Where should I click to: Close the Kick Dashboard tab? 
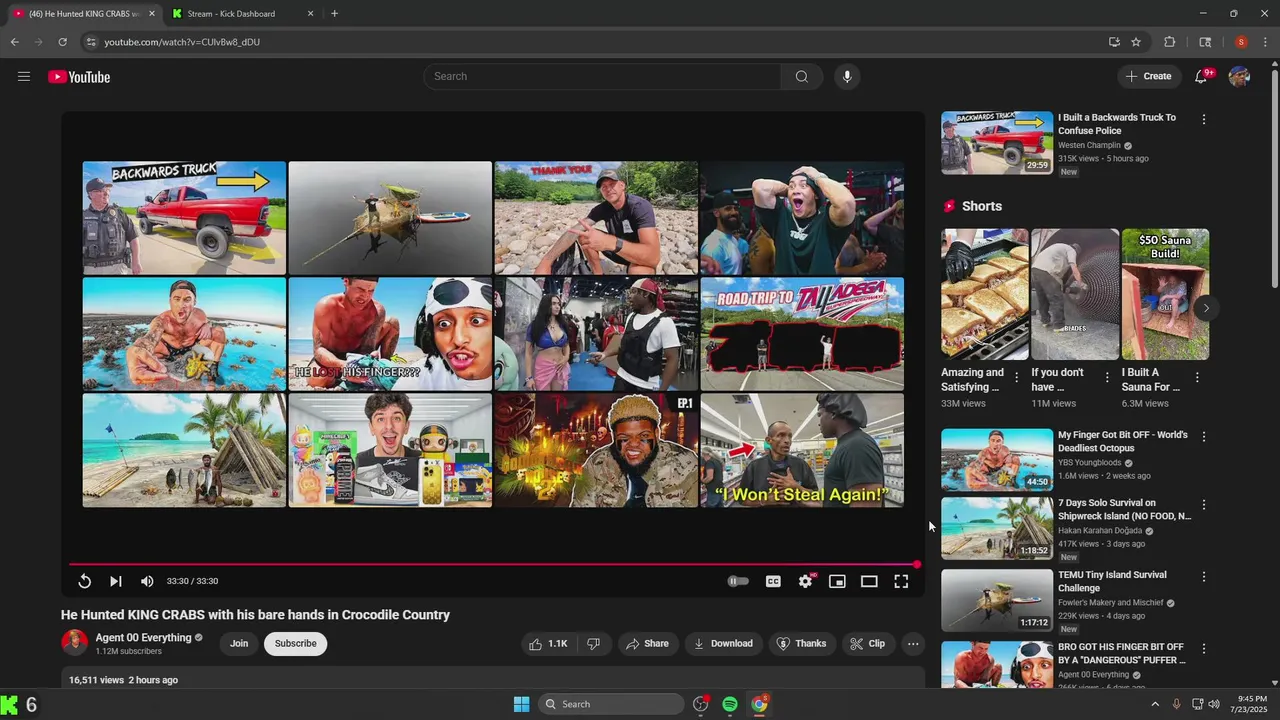(x=310, y=14)
